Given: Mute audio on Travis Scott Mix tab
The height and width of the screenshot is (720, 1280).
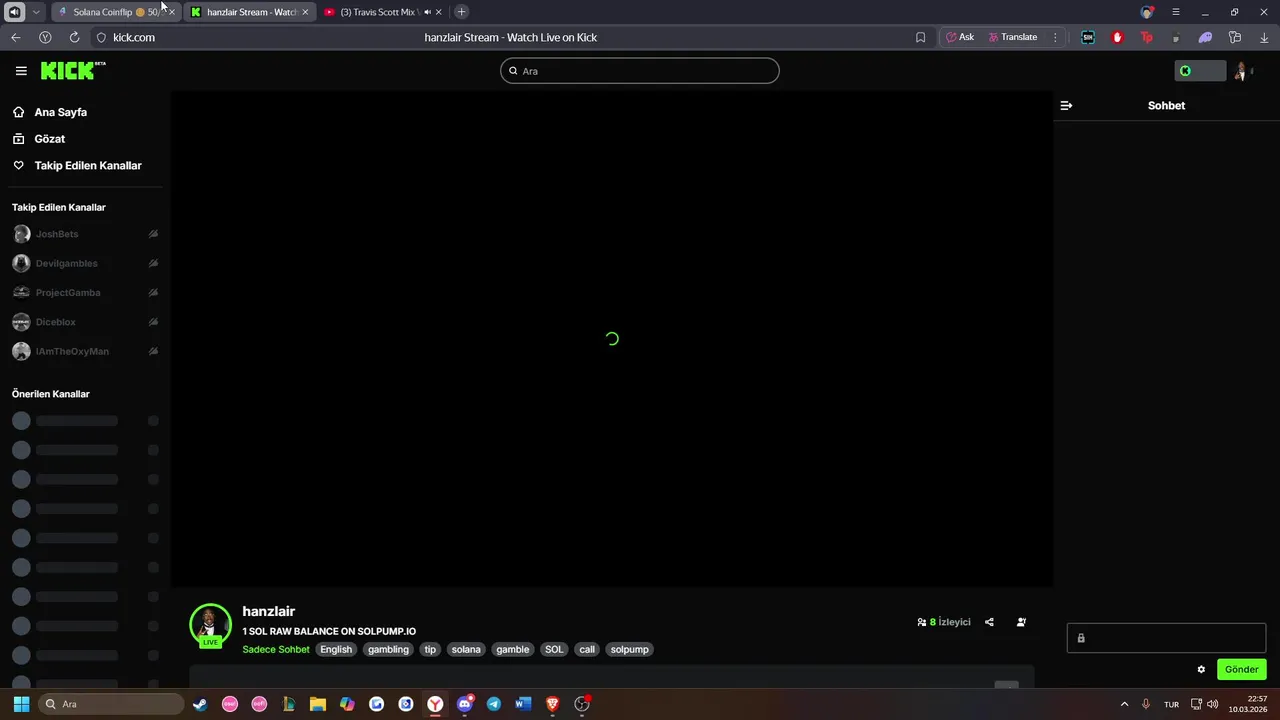Looking at the screenshot, I should pos(427,12).
